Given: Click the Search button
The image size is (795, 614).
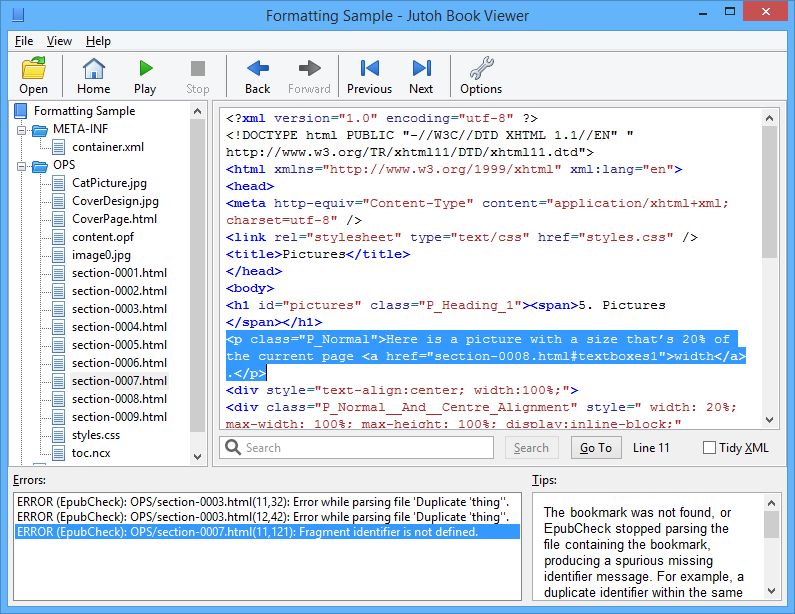Looking at the screenshot, I should pos(531,448).
